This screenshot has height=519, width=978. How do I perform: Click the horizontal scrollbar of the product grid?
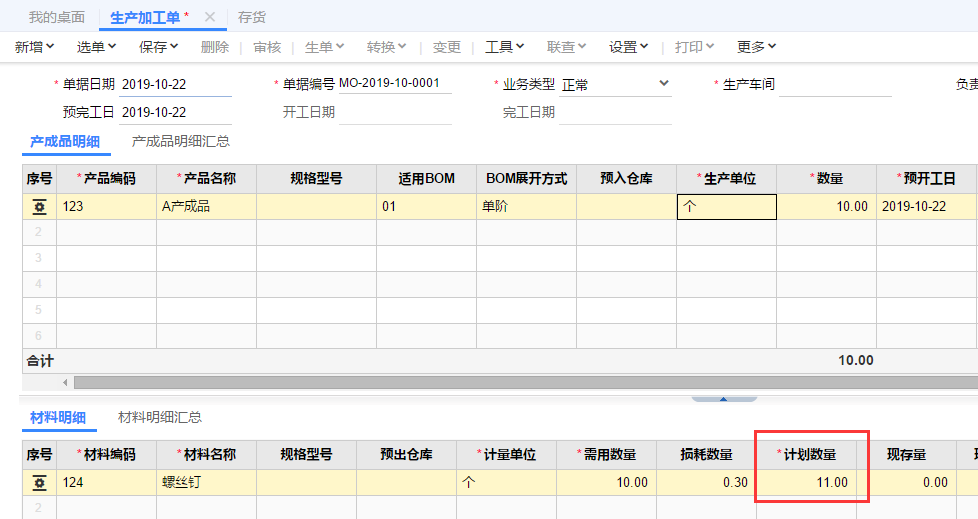500,382
